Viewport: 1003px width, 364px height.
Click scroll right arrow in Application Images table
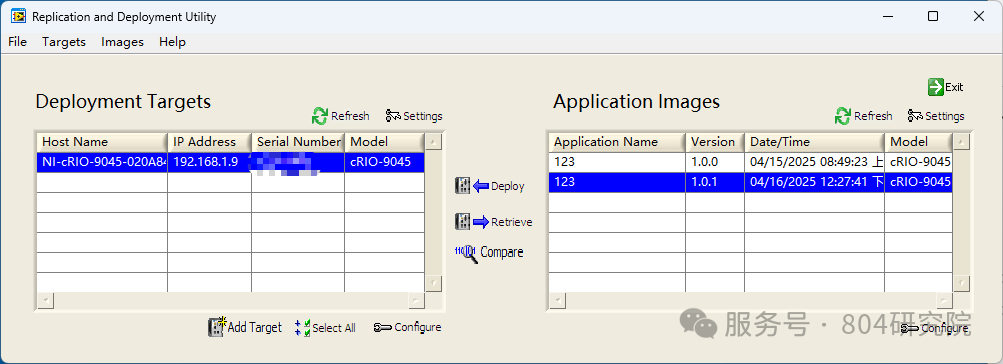click(x=944, y=301)
